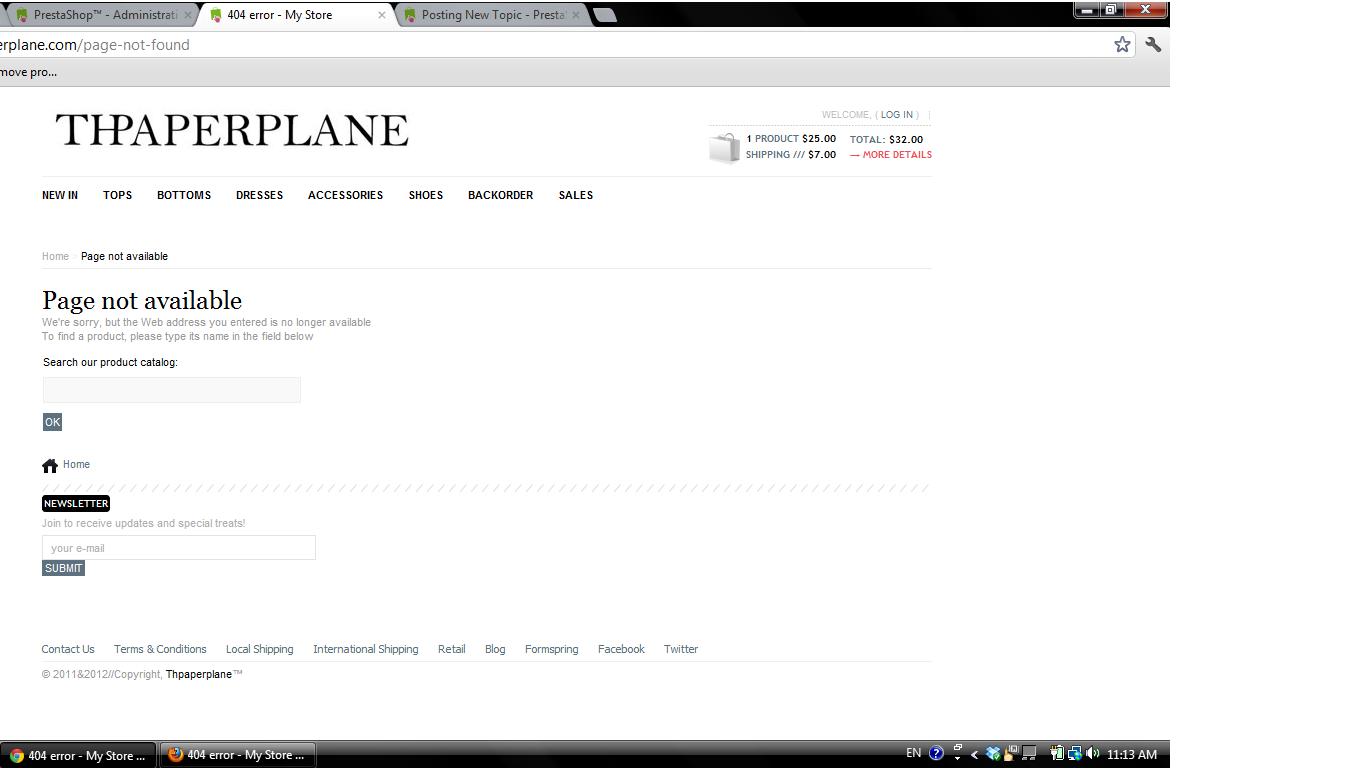Screen dimensions: 1366x768
Task: Switch to the Chrome 404 error taskbar button
Action: coord(78,755)
